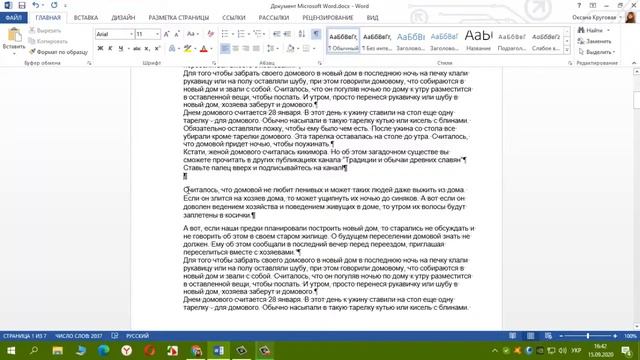640x360 pixels.
Task: Toggle subscript (x₂) formatting
Action: pyautogui.click(x=147, y=49)
